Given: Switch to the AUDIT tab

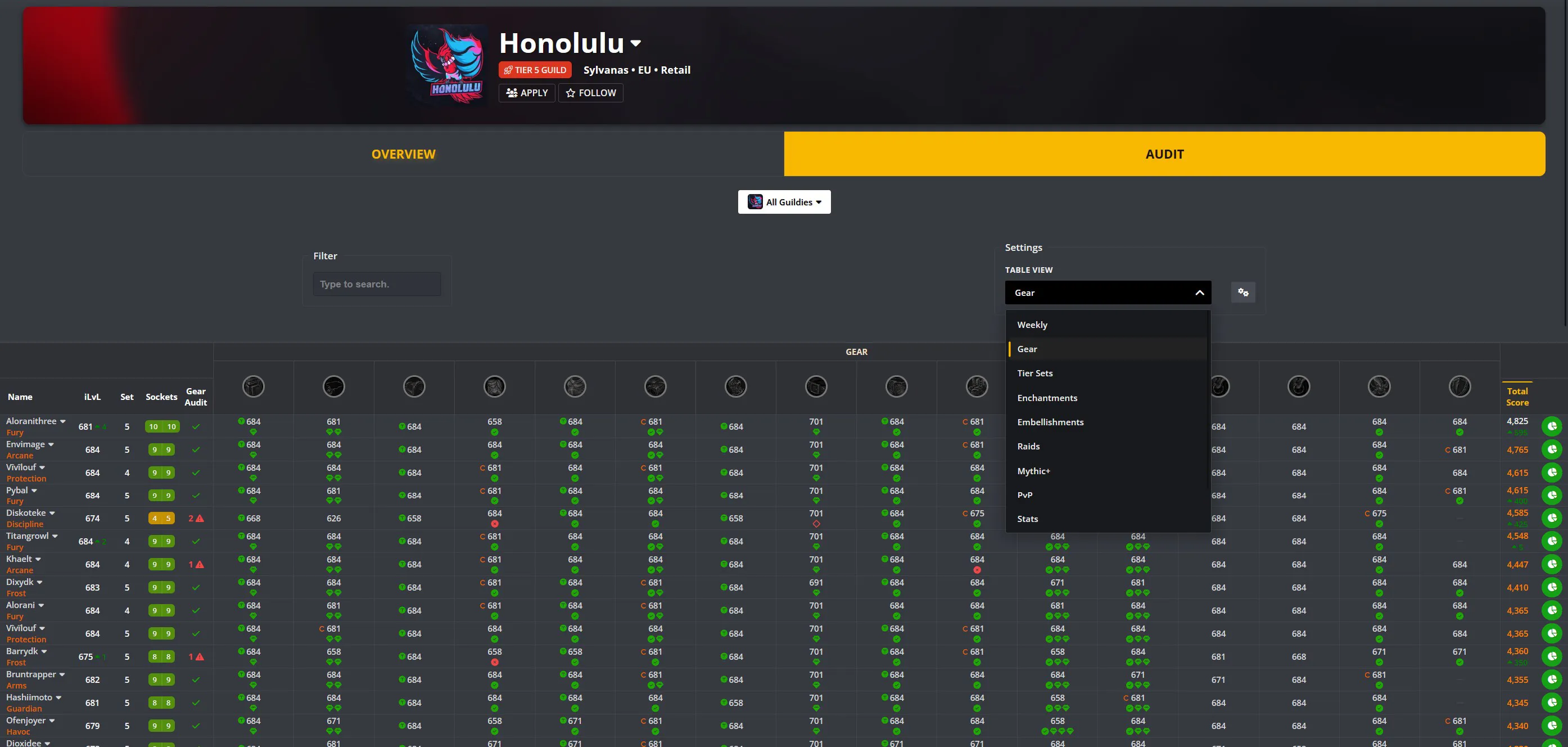Looking at the screenshot, I should click(x=1164, y=154).
